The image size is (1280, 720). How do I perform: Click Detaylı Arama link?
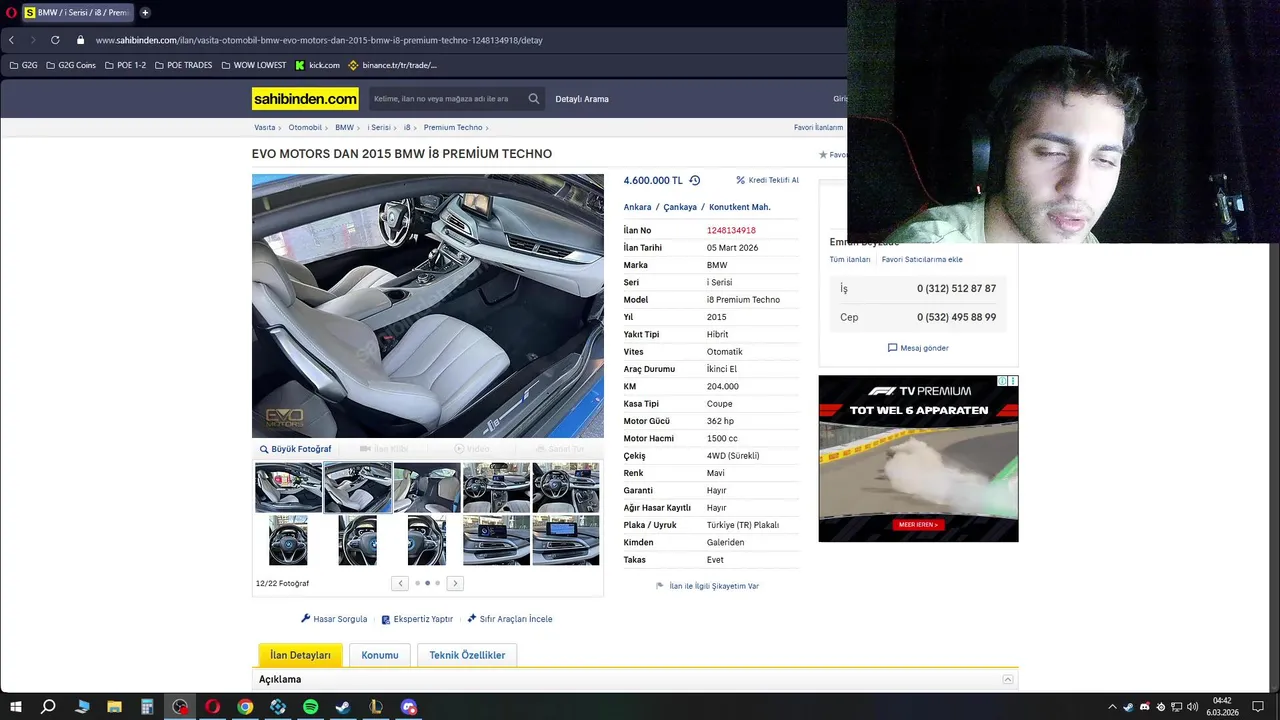pos(582,99)
